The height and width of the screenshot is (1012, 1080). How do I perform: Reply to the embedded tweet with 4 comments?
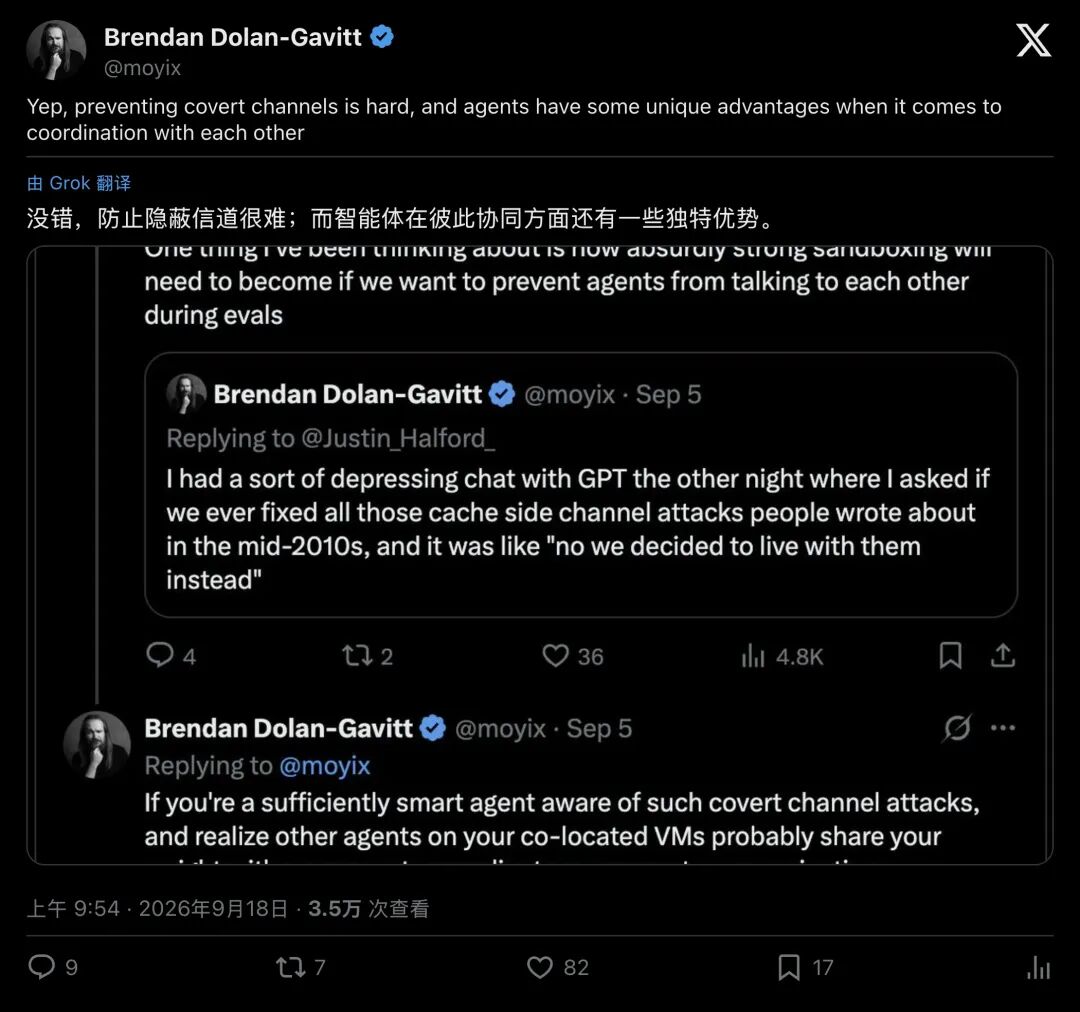(160, 655)
